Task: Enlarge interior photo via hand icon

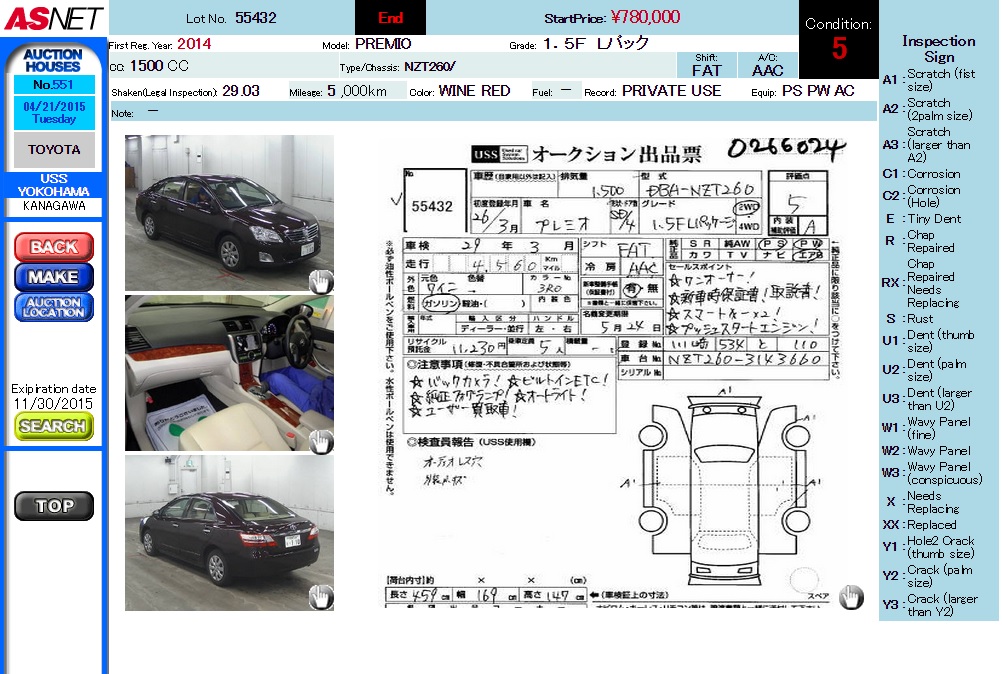Action: (x=320, y=440)
